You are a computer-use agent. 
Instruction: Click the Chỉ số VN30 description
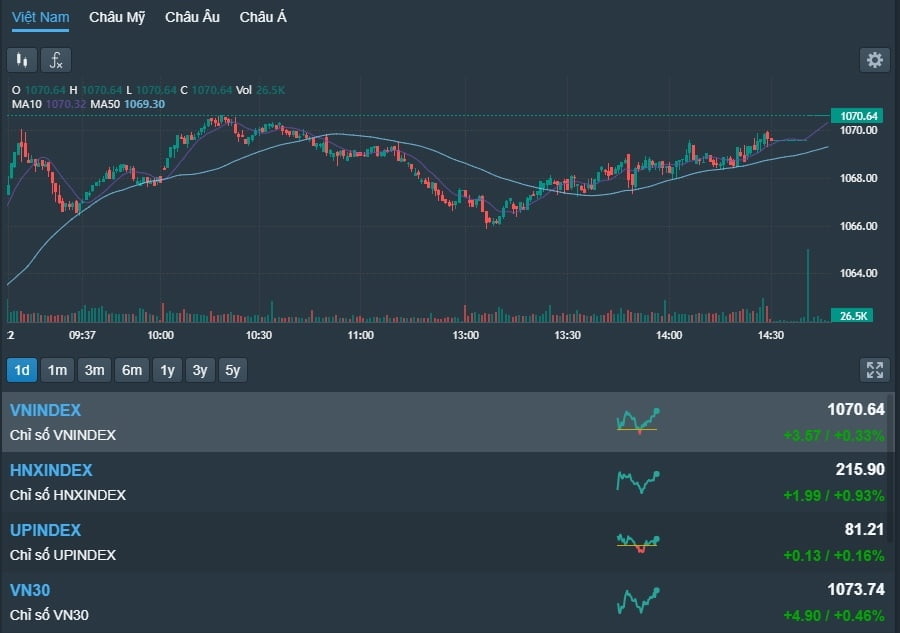49,615
